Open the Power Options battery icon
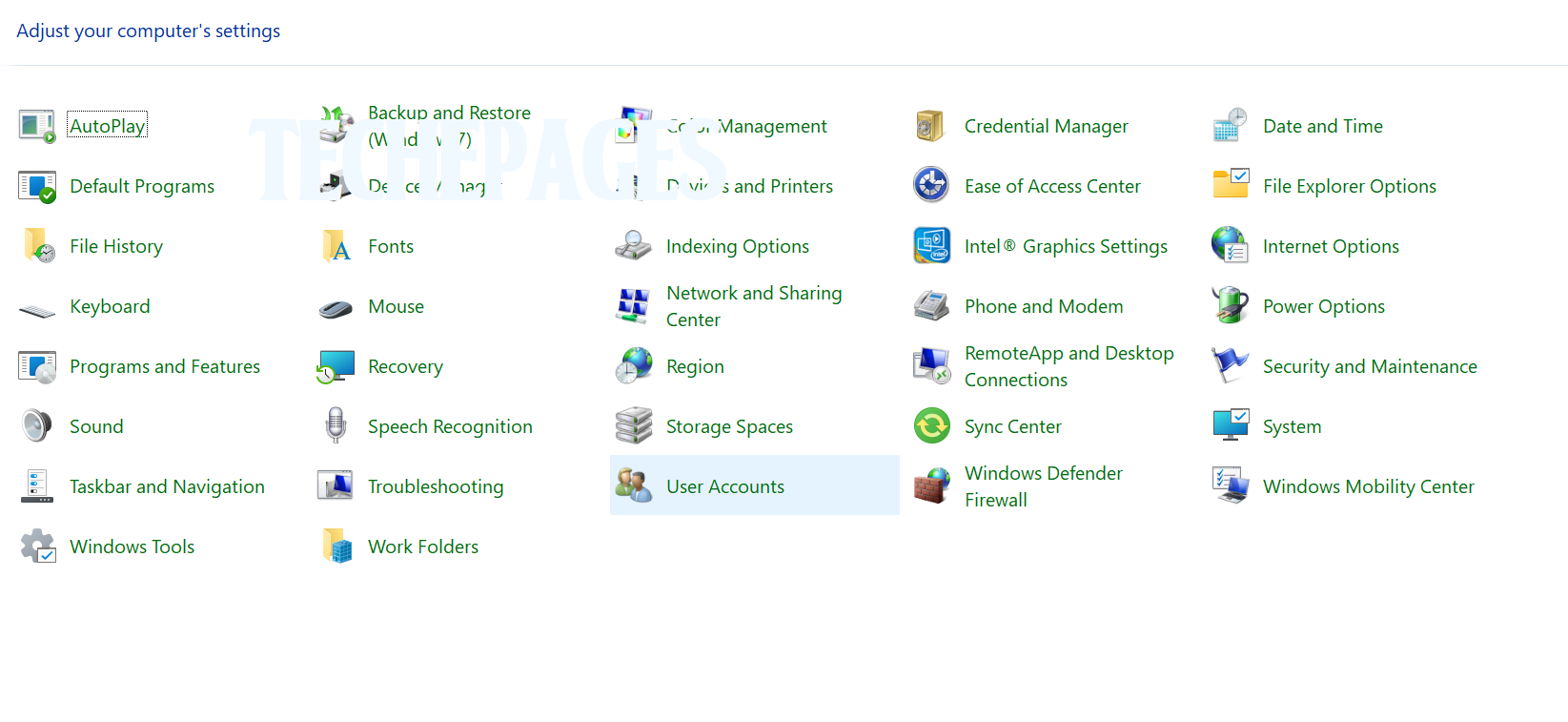This screenshot has height=722, width=1568. (x=1231, y=306)
